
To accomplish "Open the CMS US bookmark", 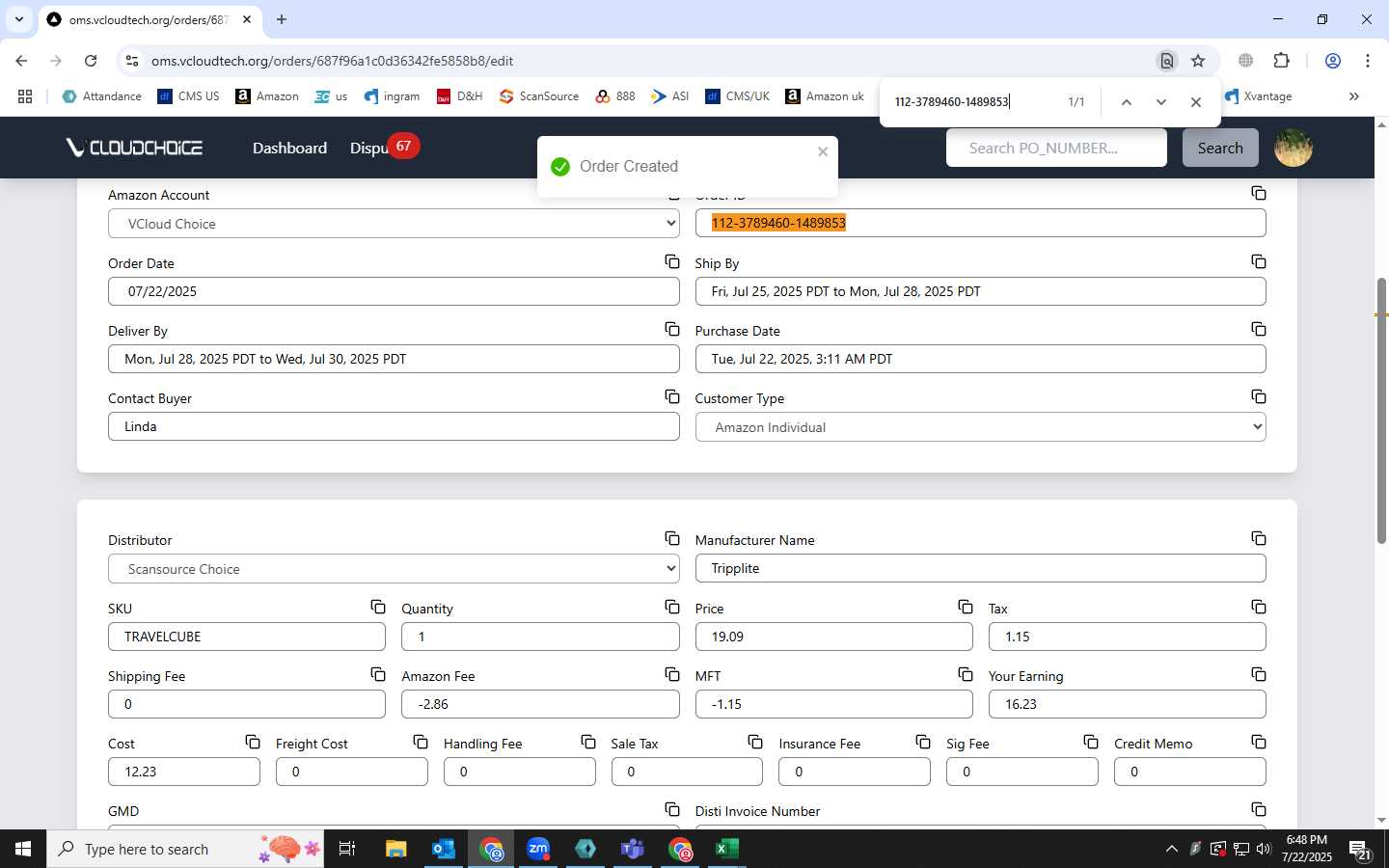I will pos(188,96).
